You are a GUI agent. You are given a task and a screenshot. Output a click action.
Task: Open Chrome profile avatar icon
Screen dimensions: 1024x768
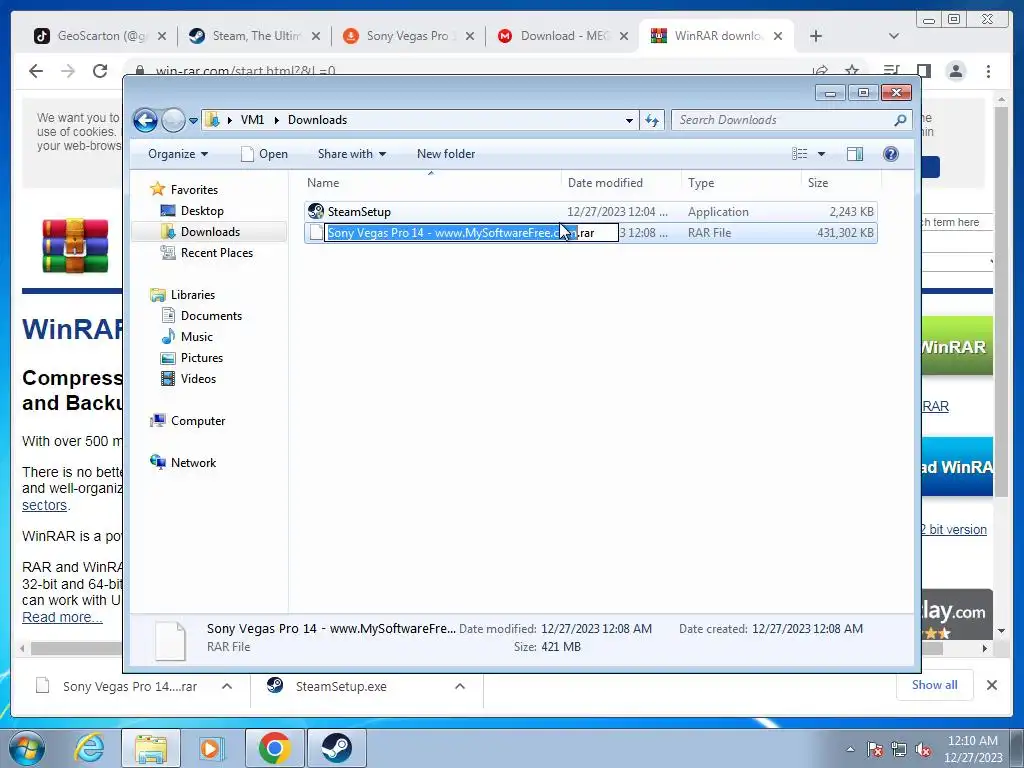click(956, 71)
